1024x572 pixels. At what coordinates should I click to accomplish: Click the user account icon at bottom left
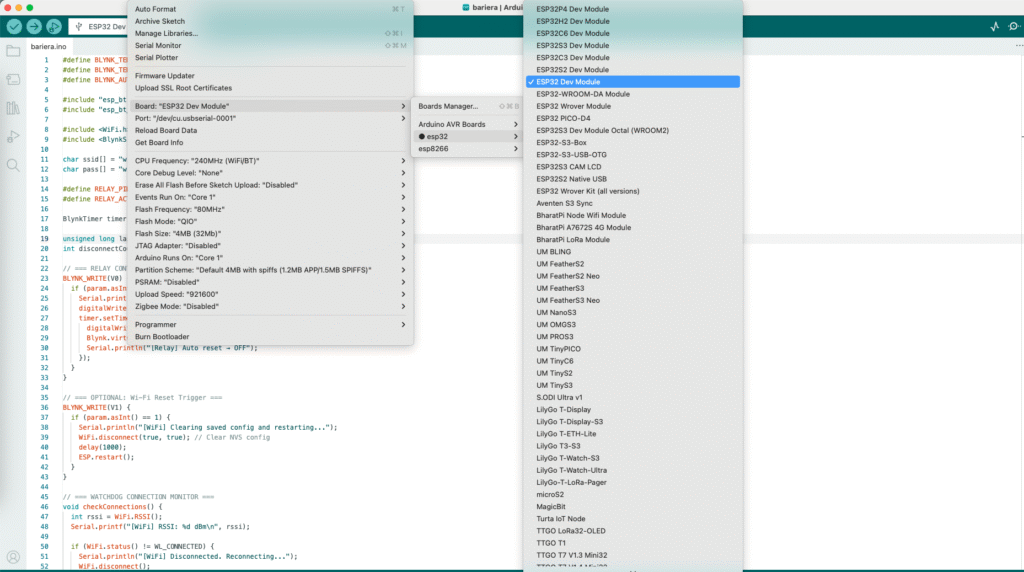(13, 557)
